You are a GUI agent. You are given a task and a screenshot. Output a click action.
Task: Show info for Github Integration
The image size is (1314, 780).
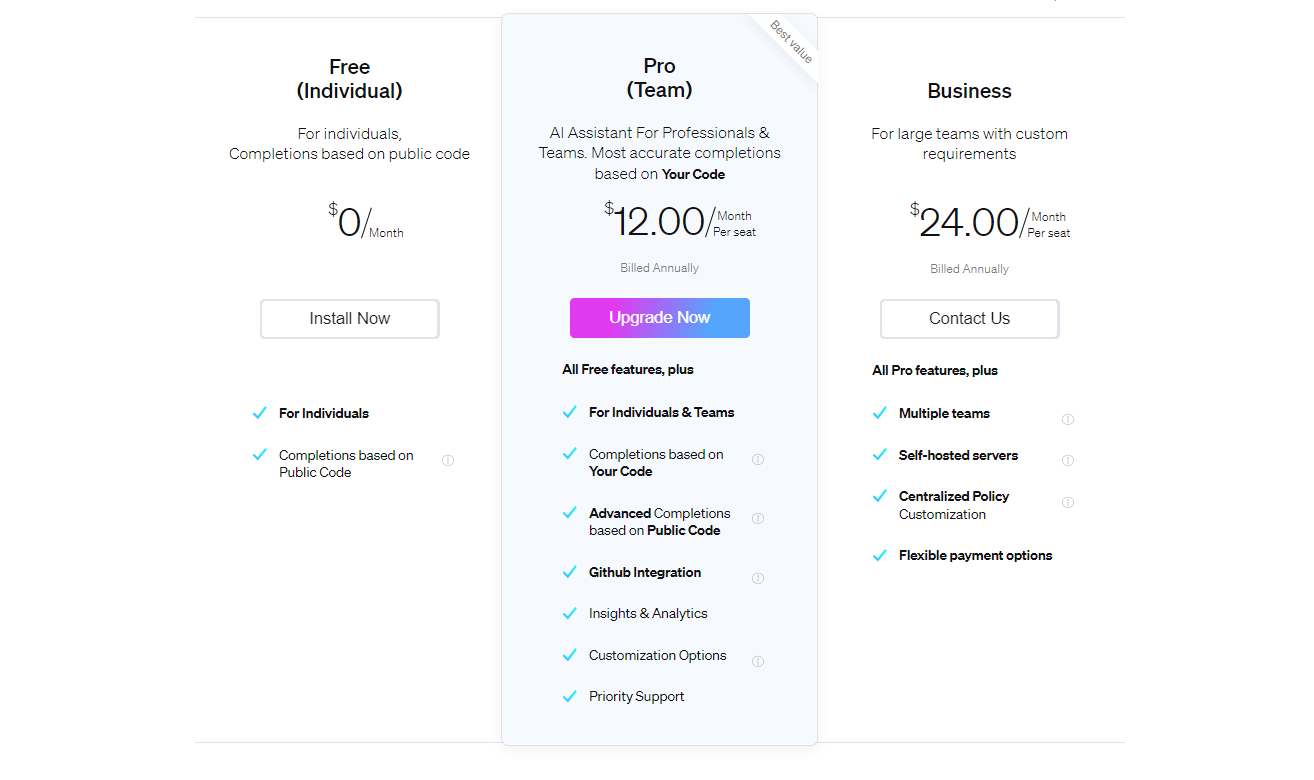(x=758, y=578)
